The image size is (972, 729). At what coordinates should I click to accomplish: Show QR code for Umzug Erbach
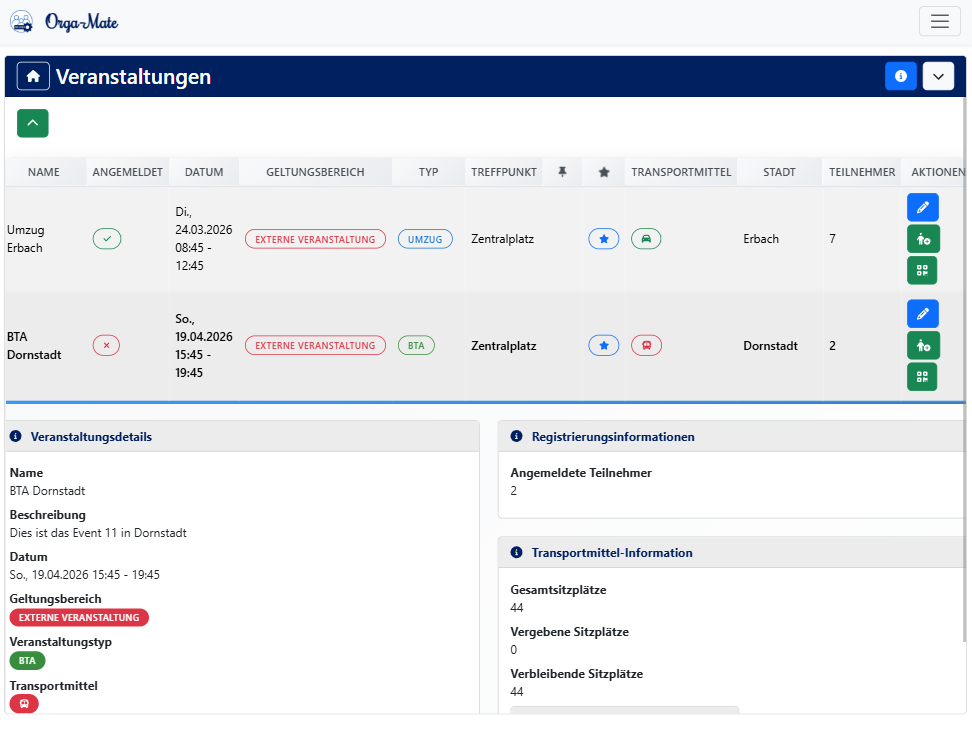(922, 270)
